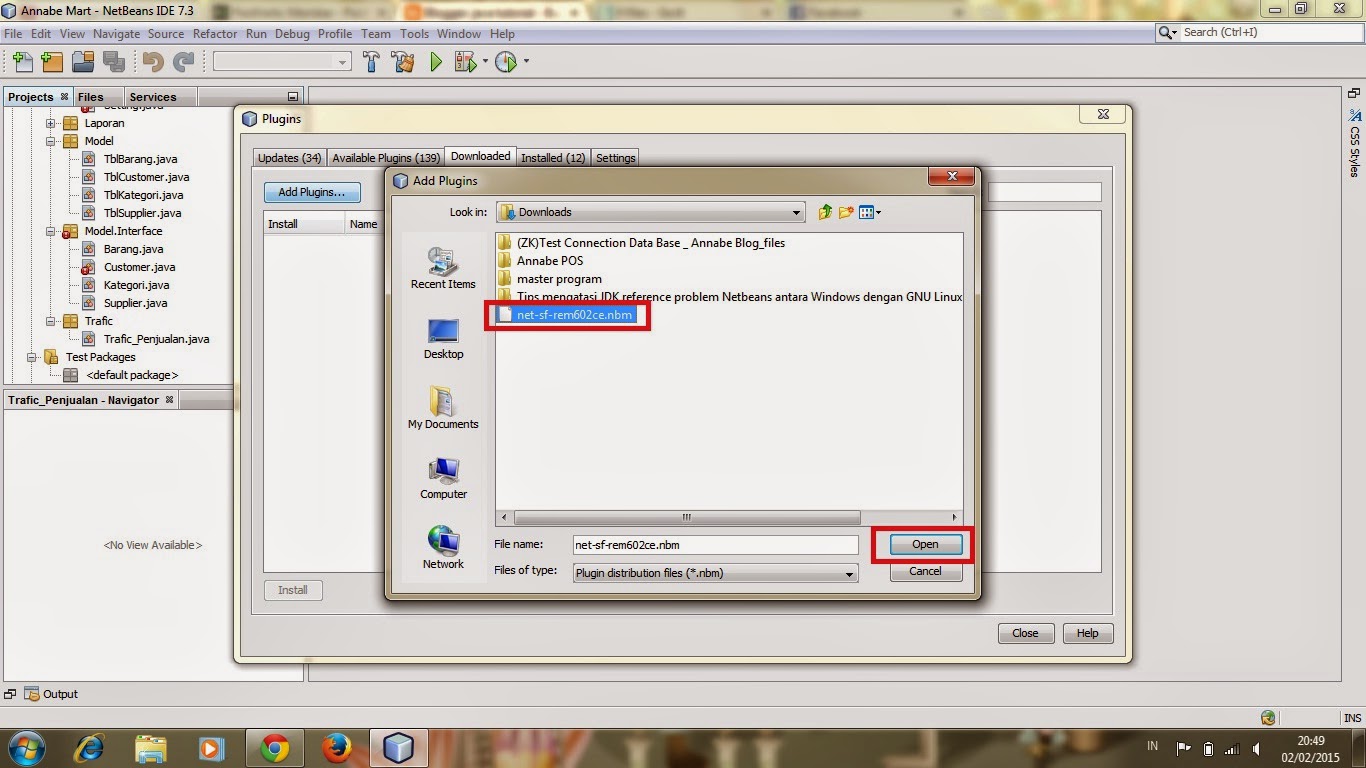Click the Redo toolbar icon
The image size is (1366, 768).
183,62
